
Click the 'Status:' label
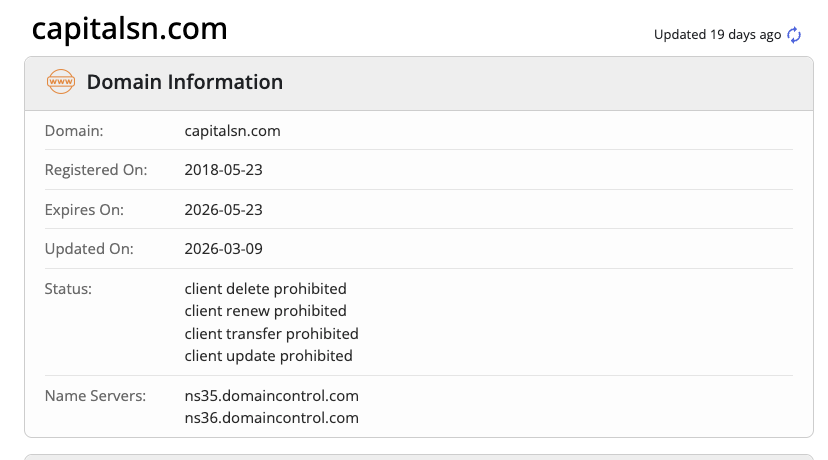tap(69, 289)
